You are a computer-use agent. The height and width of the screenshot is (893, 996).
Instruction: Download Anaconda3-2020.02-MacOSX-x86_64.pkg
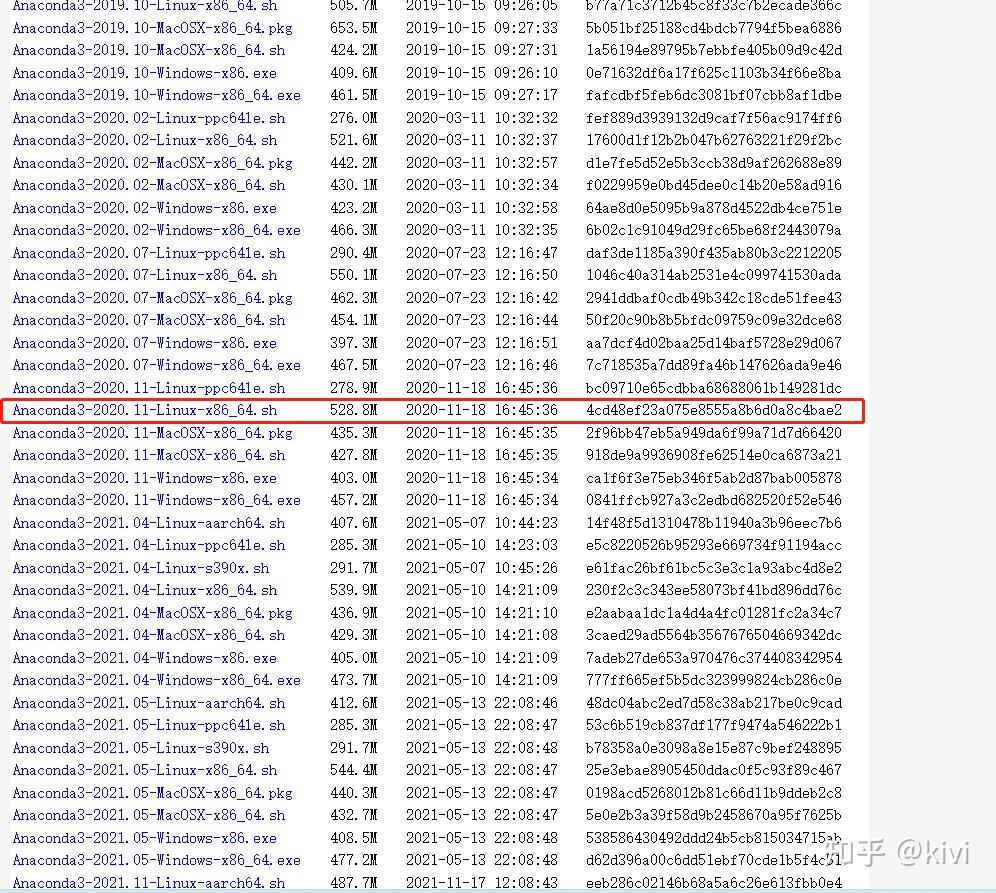click(x=152, y=163)
